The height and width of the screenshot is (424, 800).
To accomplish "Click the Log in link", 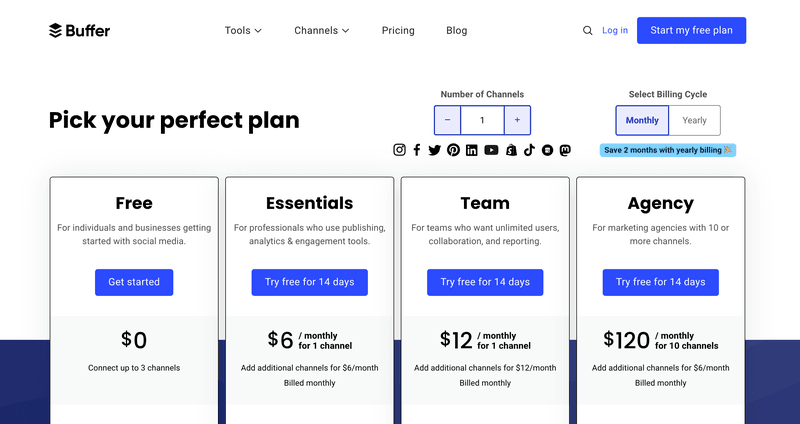I will click(x=615, y=30).
